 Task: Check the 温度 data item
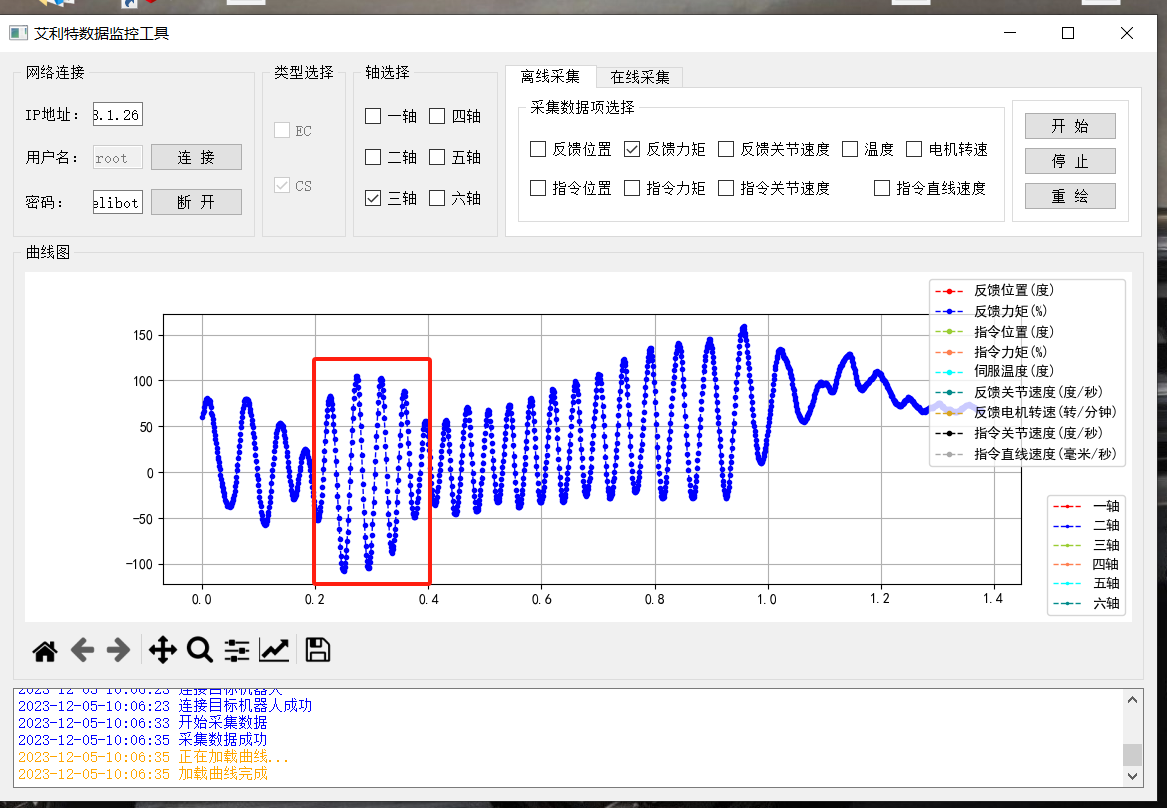tap(850, 150)
